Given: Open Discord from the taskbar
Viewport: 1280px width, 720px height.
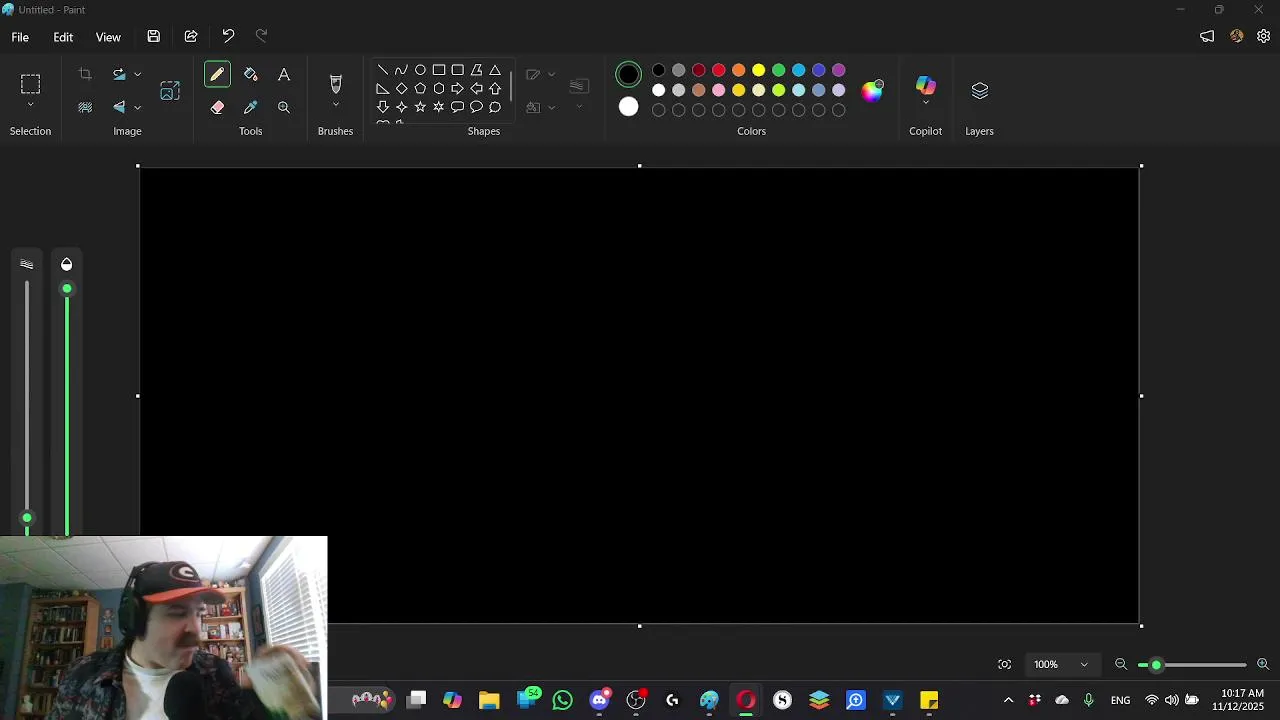Looking at the screenshot, I should coord(600,700).
